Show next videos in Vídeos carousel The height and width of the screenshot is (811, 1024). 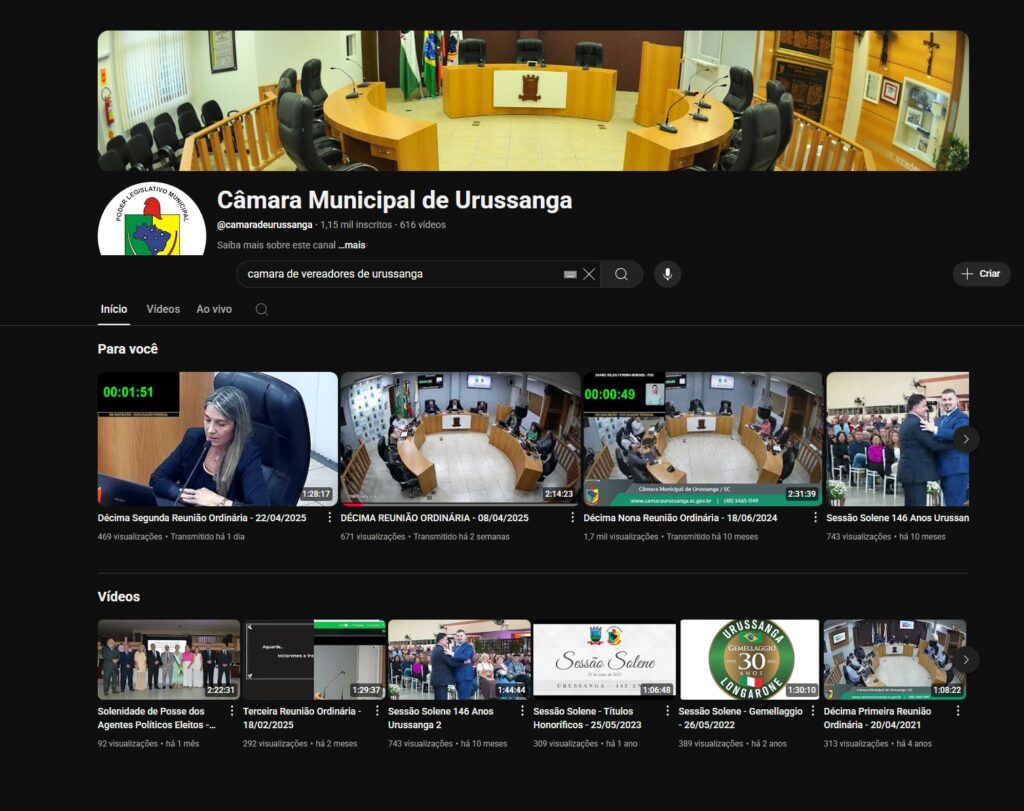click(x=966, y=660)
